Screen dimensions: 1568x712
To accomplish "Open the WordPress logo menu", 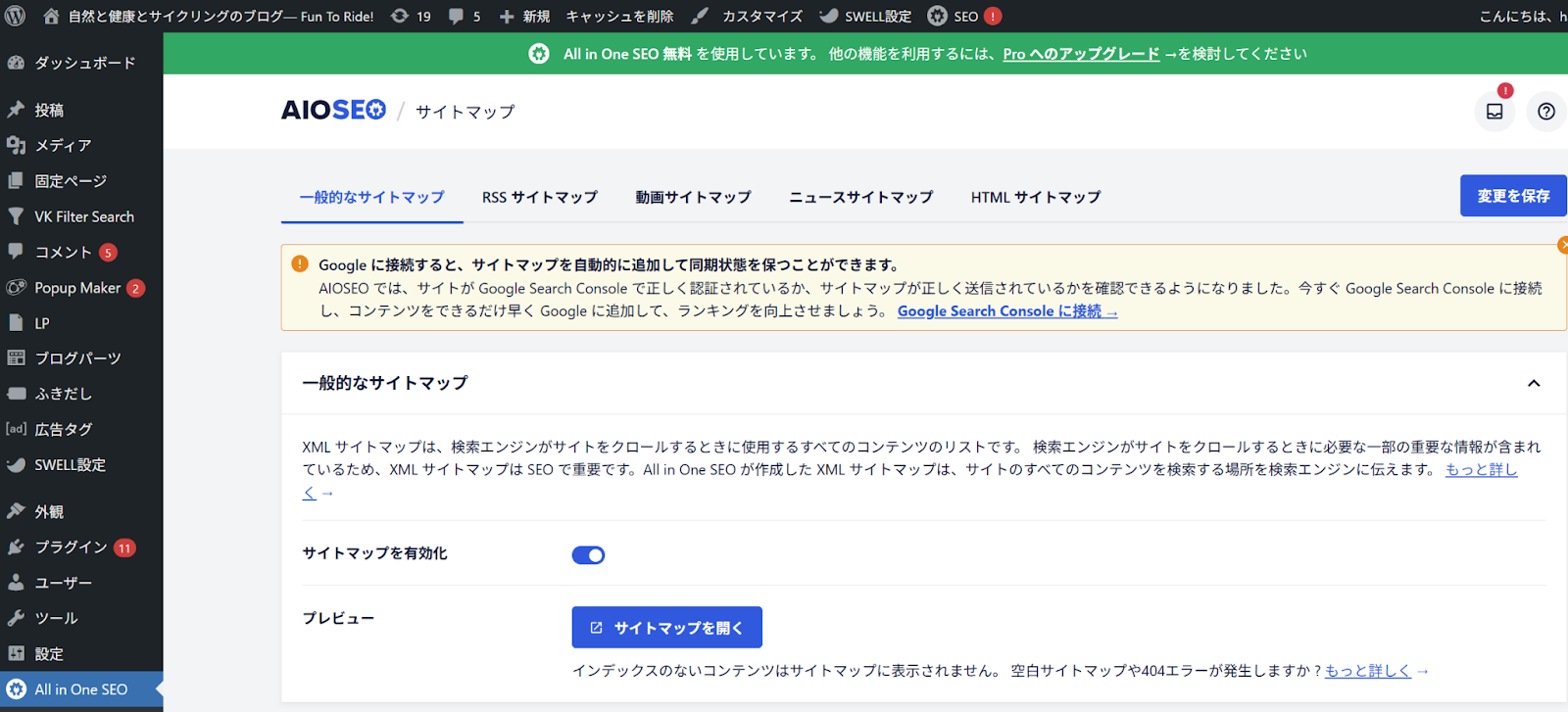I will click(x=16, y=16).
